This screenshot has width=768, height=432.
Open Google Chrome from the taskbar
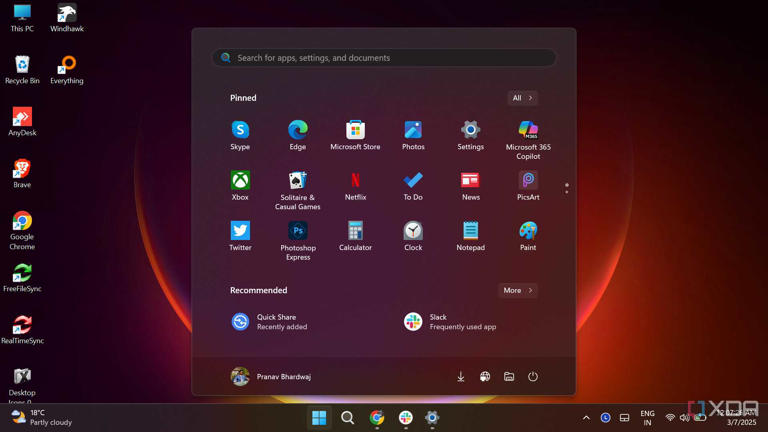point(377,418)
